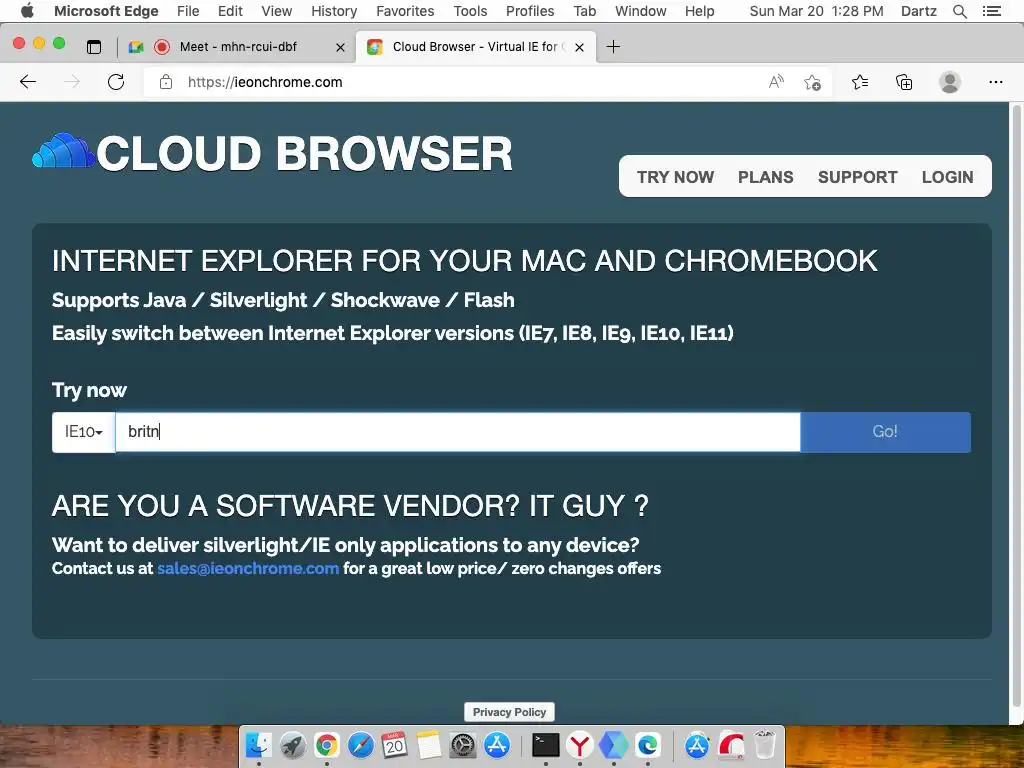
Task: Open the tab actions menu icon
Action: [94, 46]
